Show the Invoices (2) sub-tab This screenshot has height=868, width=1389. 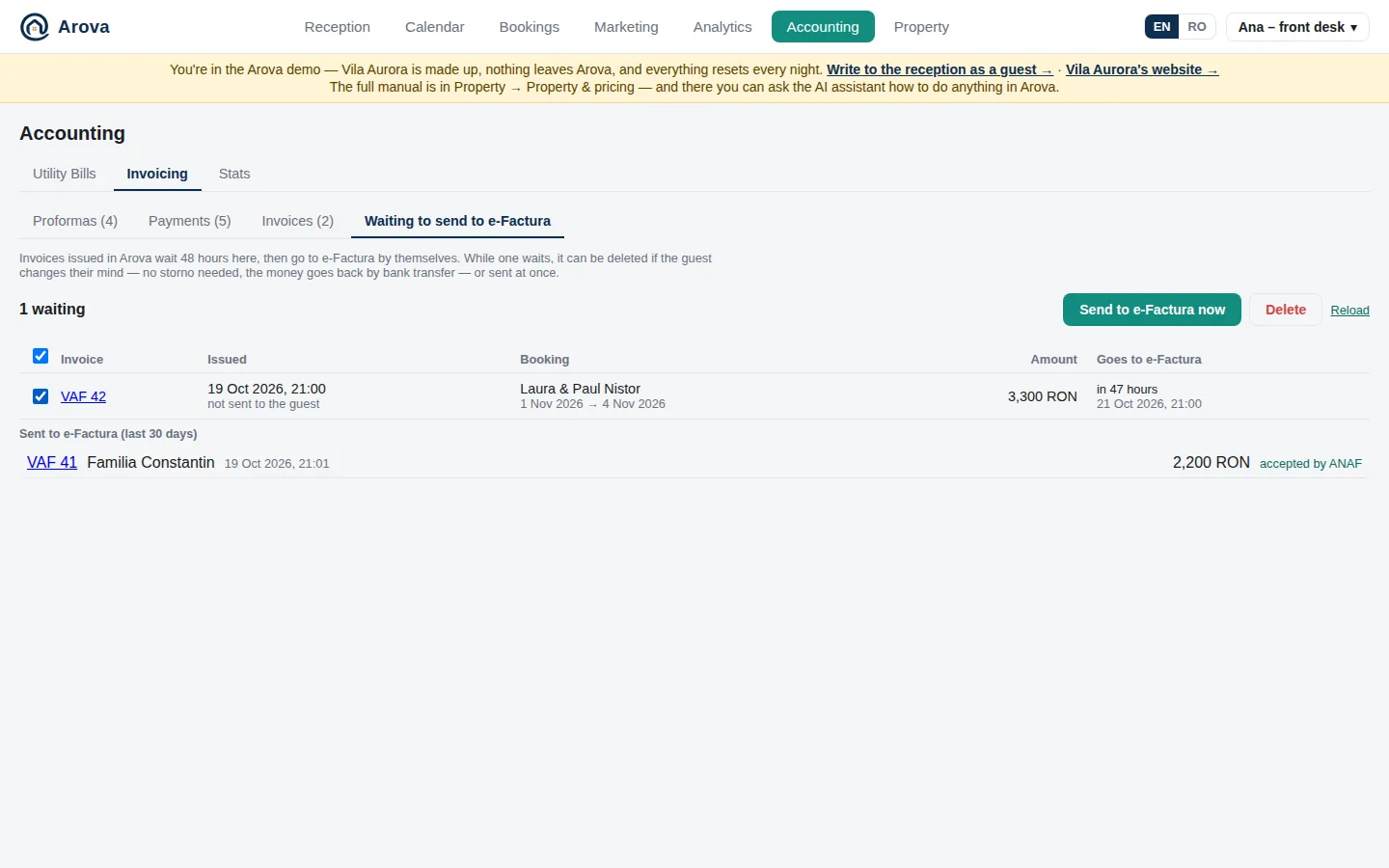tap(298, 221)
